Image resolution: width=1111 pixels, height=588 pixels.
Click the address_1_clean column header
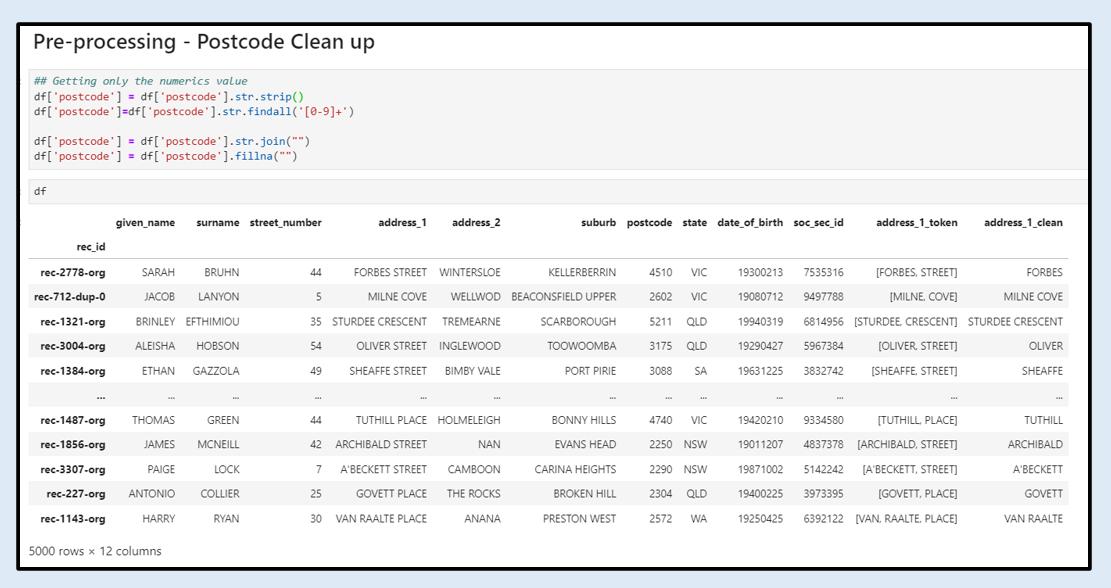[1023, 222]
